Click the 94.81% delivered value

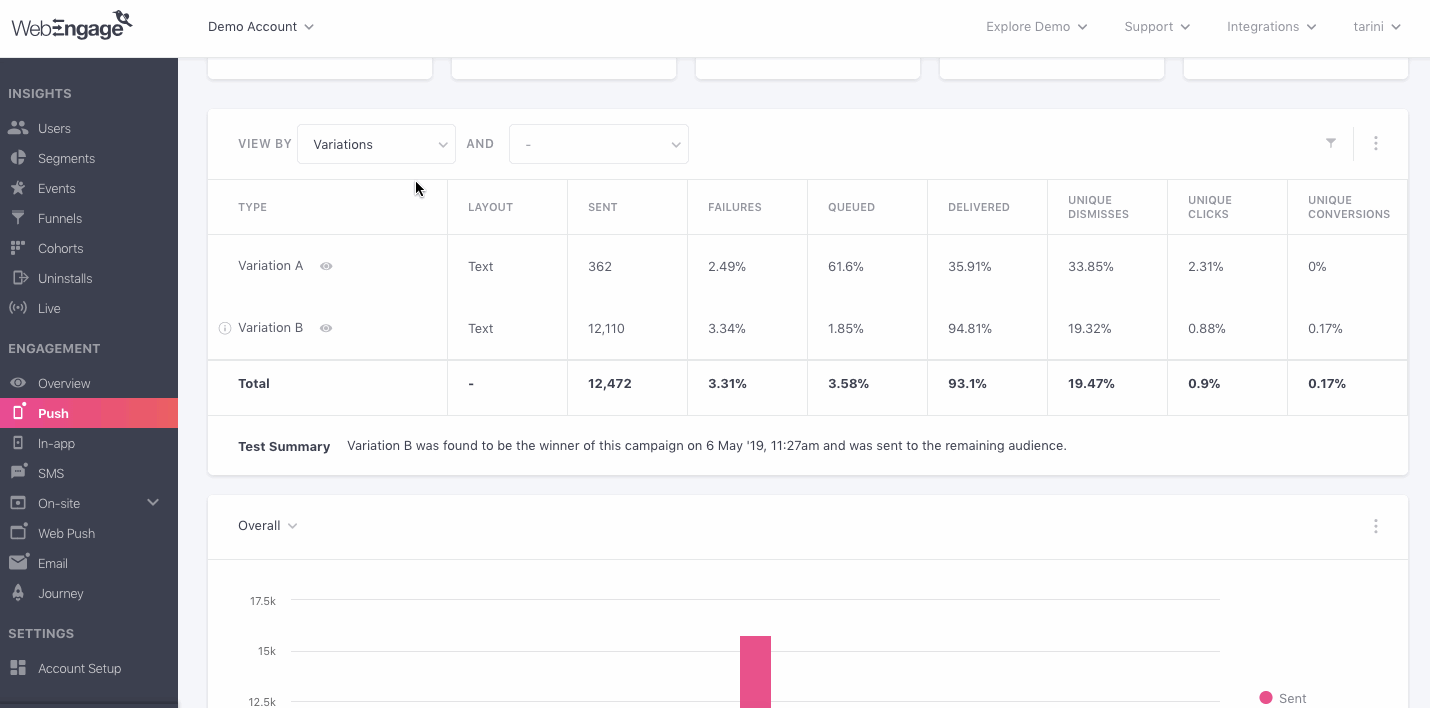click(970, 328)
